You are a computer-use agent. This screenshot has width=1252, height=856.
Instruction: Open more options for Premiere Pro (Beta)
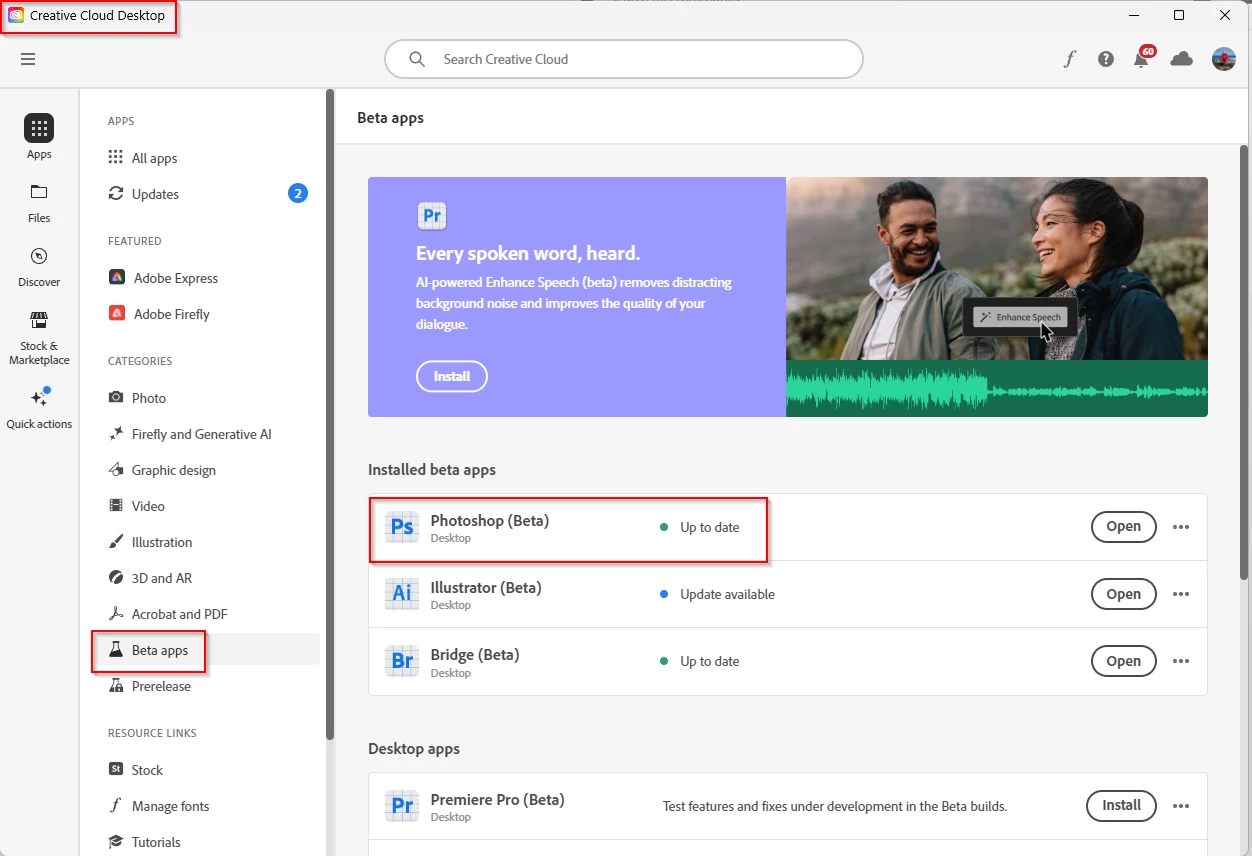click(1181, 806)
